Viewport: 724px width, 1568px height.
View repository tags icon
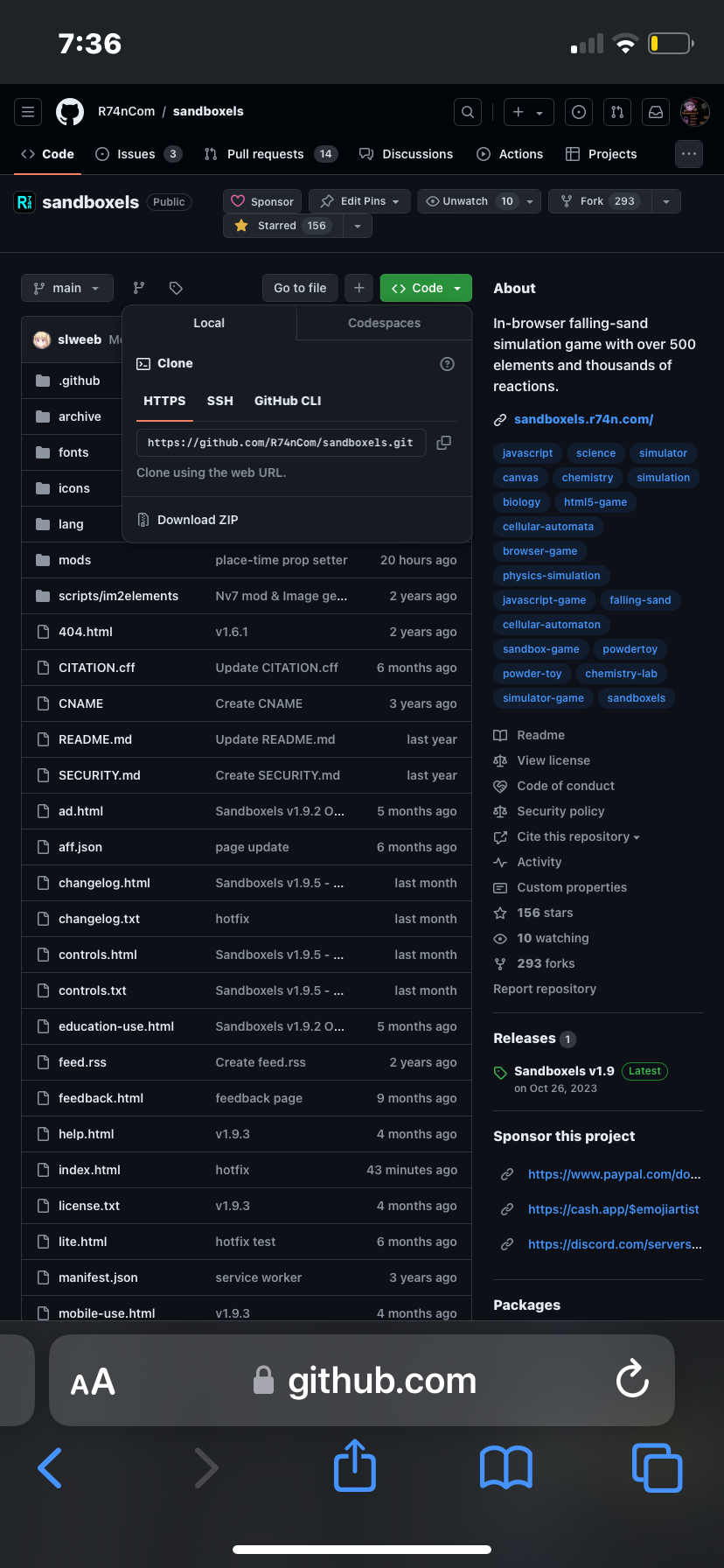click(x=176, y=288)
